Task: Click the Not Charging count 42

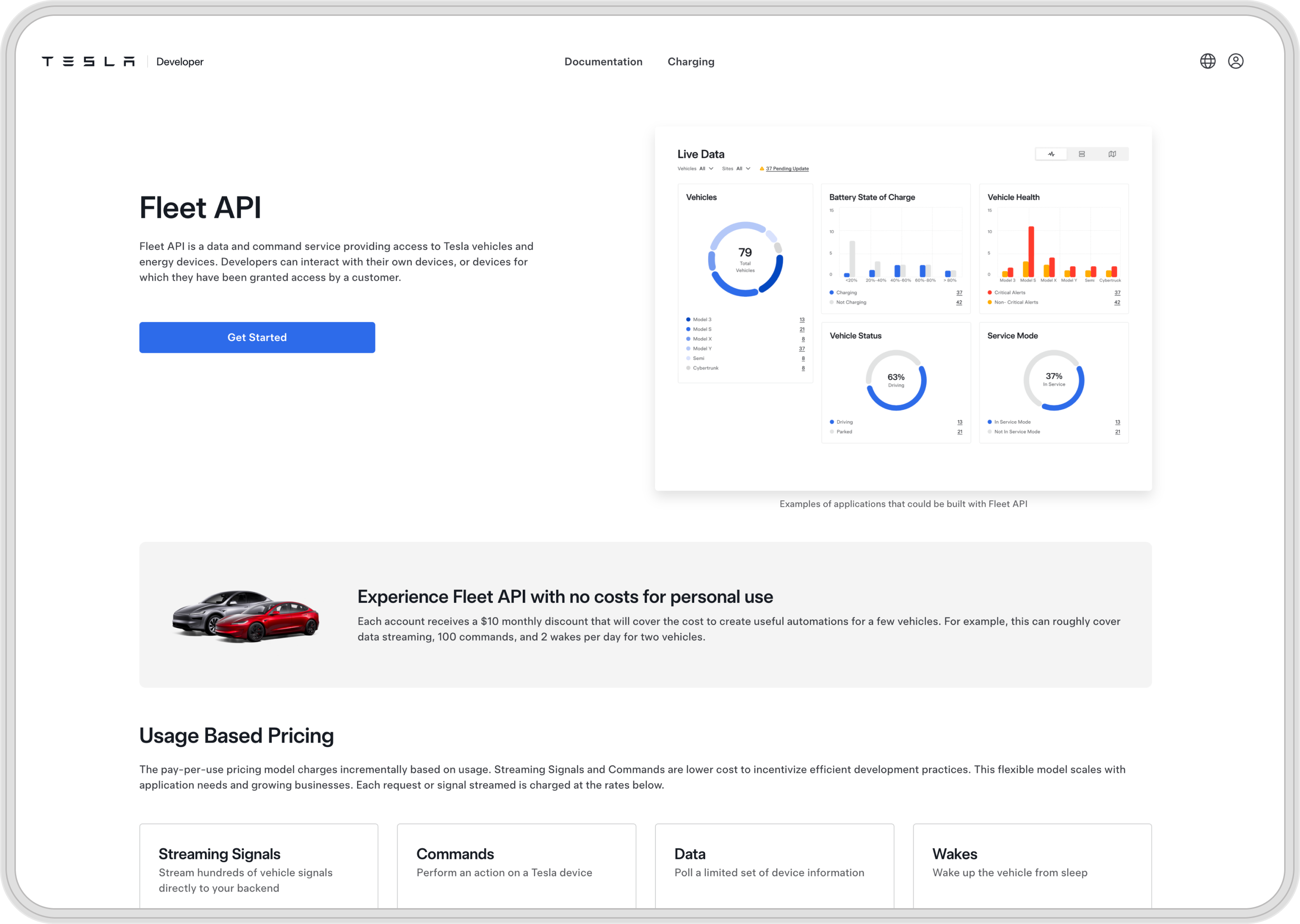Action: click(959, 302)
